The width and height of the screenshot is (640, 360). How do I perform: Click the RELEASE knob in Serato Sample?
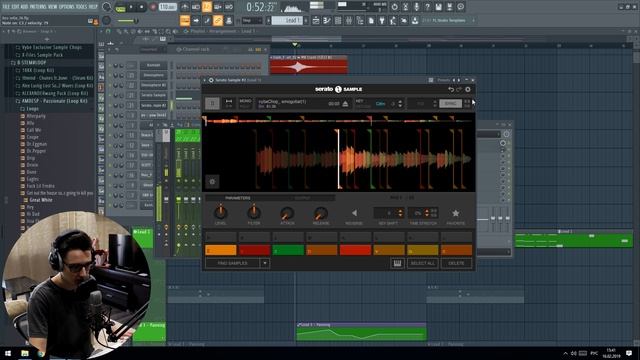320,213
